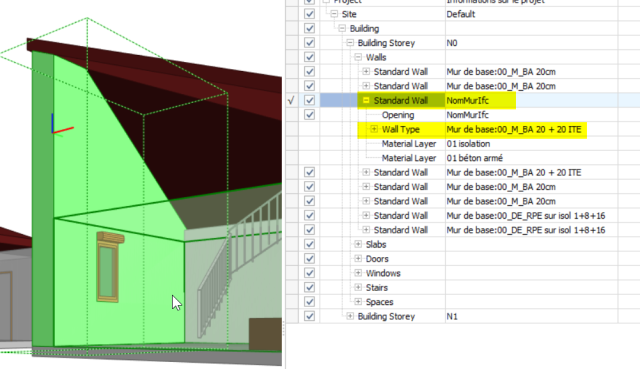Select the Slabs tree item label

(x=376, y=244)
